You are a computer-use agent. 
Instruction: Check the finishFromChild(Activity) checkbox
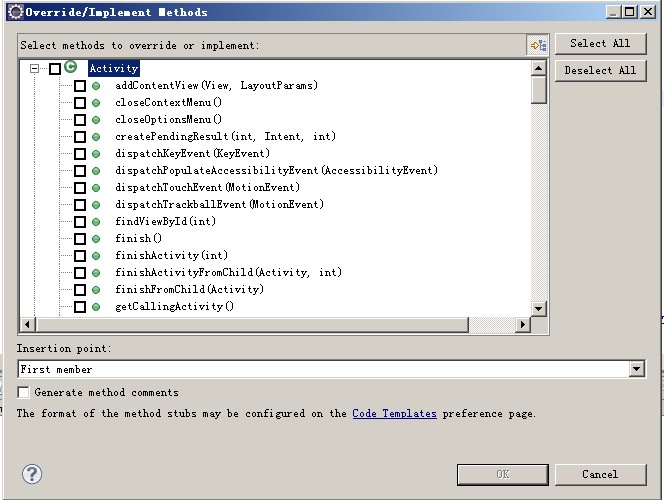pyautogui.click(x=80, y=290)
